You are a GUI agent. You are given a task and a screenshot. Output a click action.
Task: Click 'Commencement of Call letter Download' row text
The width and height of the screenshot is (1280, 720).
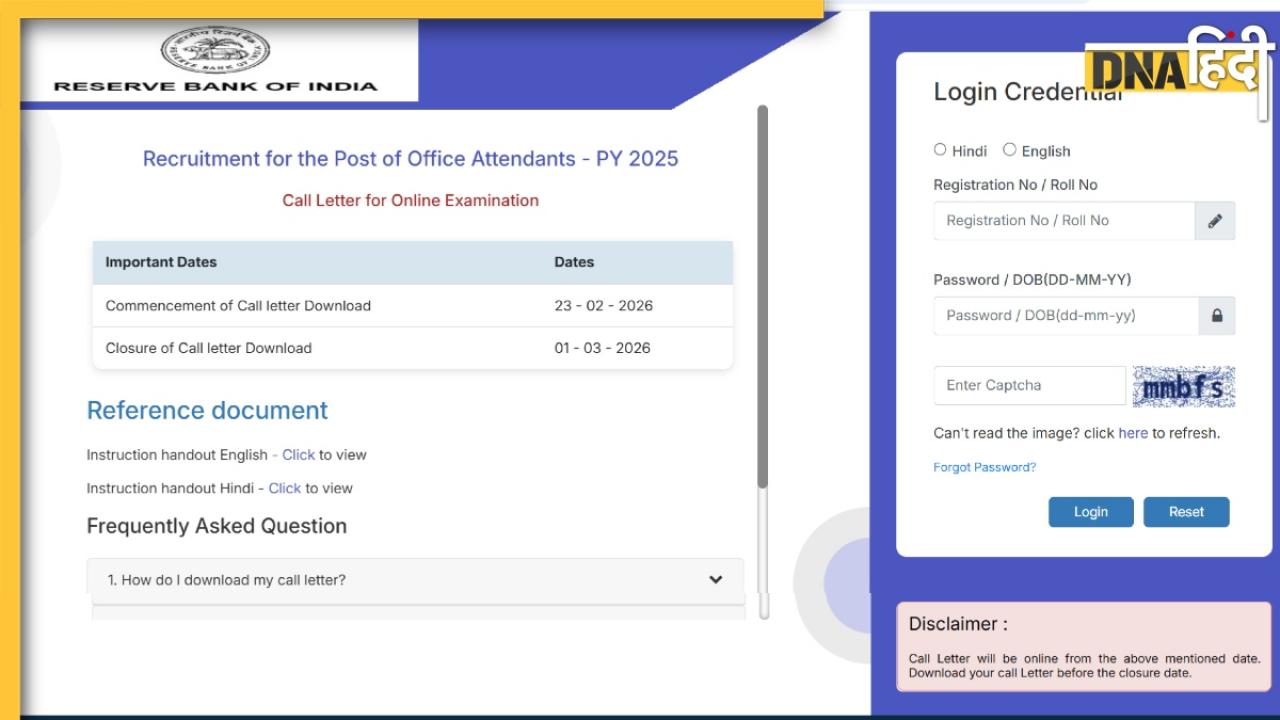[x=238, y=306]
